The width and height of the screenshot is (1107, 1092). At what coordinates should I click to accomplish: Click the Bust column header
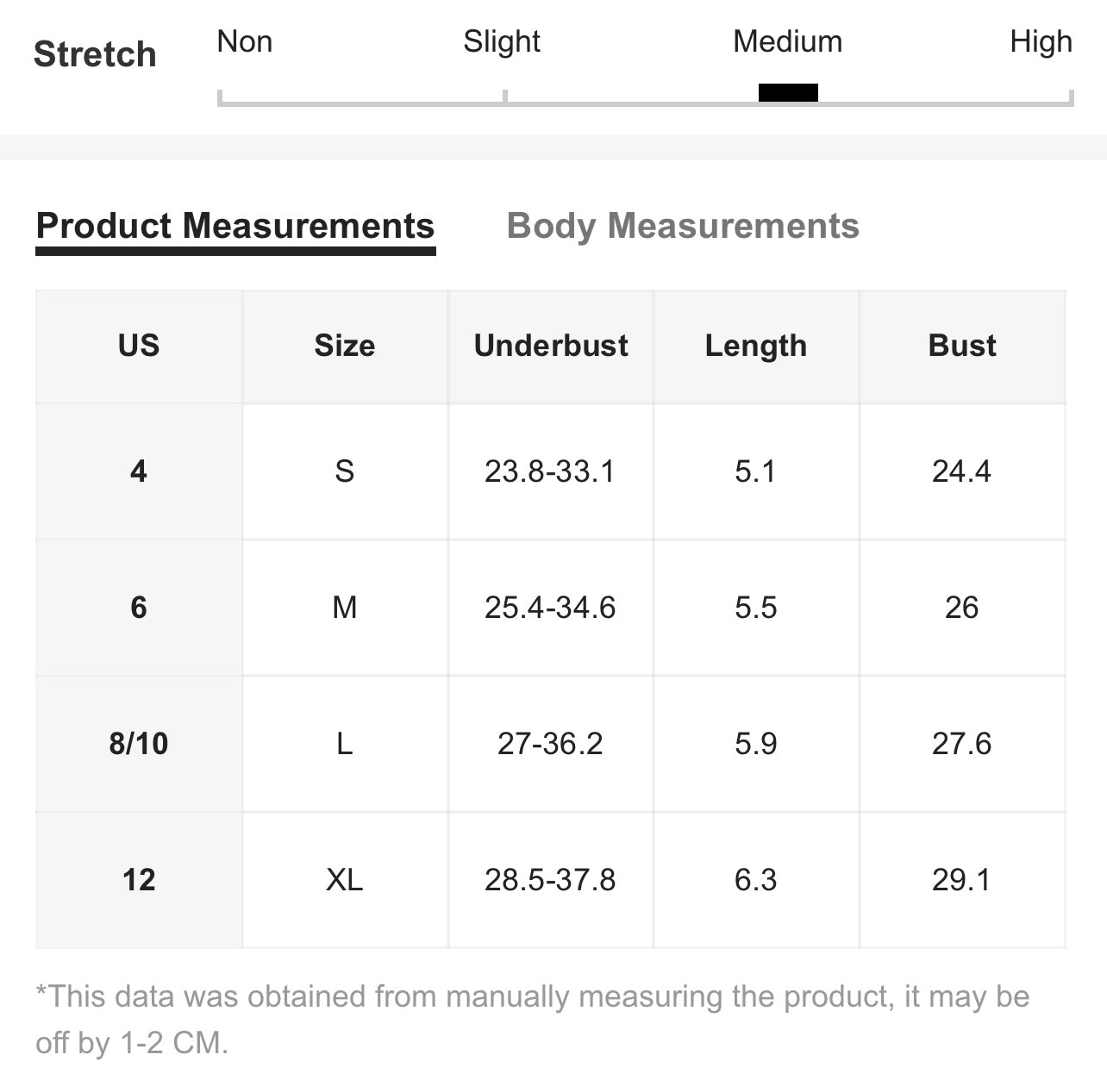pos(962,346)
